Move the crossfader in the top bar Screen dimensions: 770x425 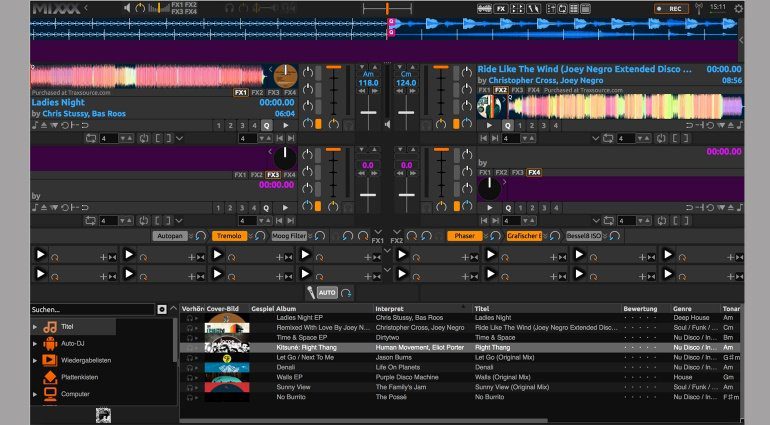(x=387, y=8)
